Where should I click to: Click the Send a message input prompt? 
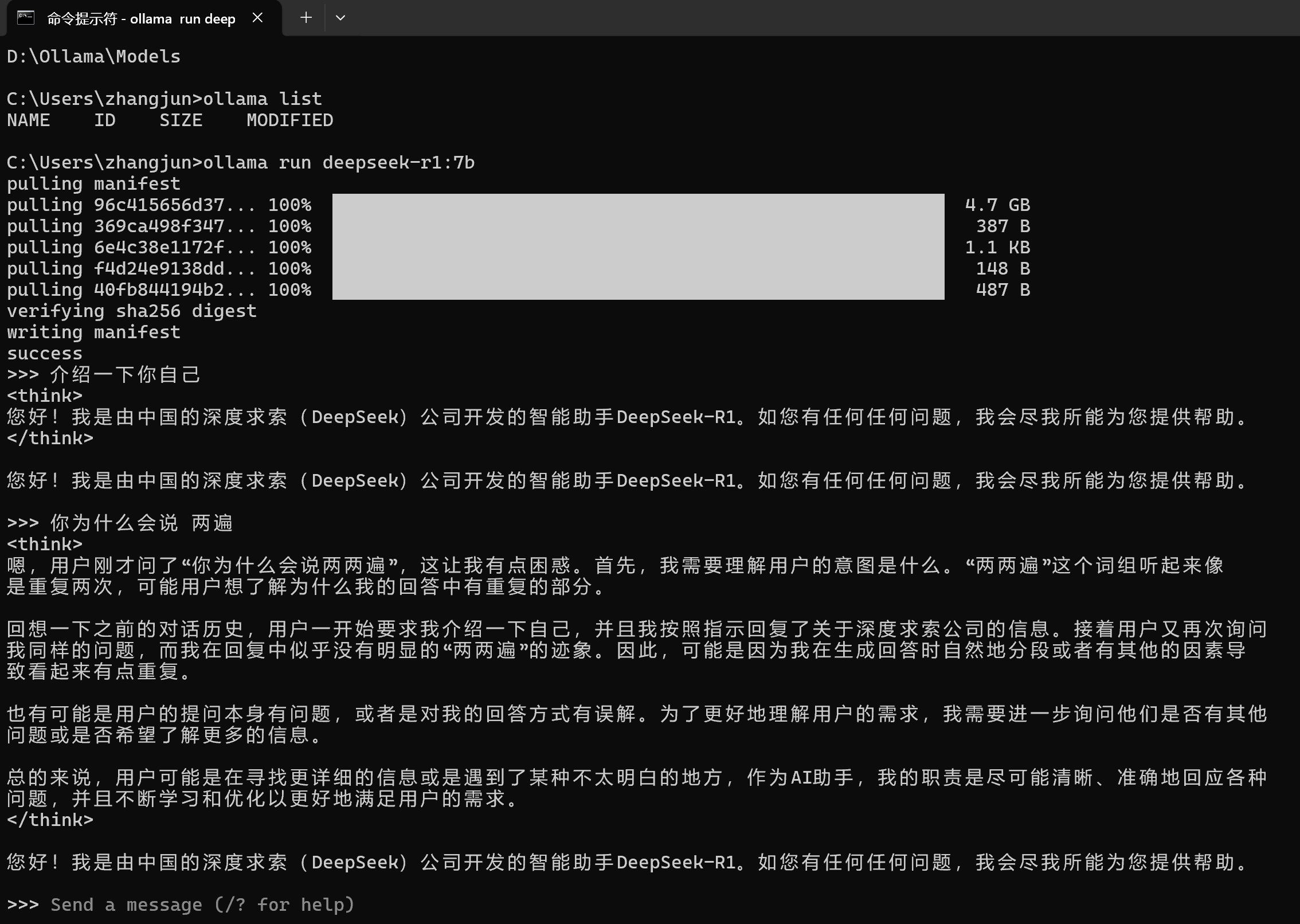pyautogui.click(x=202, y=905)
